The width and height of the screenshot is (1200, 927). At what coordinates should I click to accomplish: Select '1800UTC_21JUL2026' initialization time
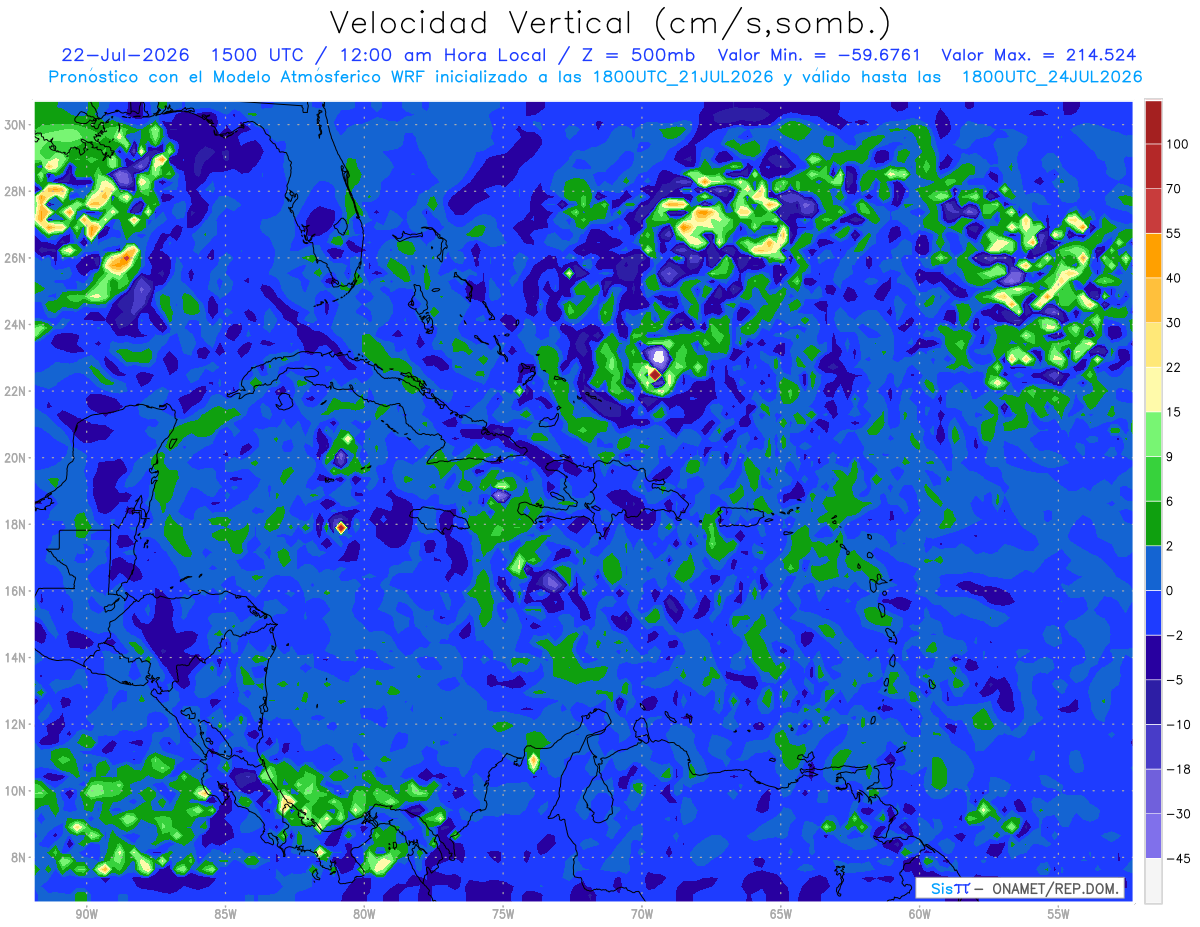pyautogui.click(x=684, y=76)
